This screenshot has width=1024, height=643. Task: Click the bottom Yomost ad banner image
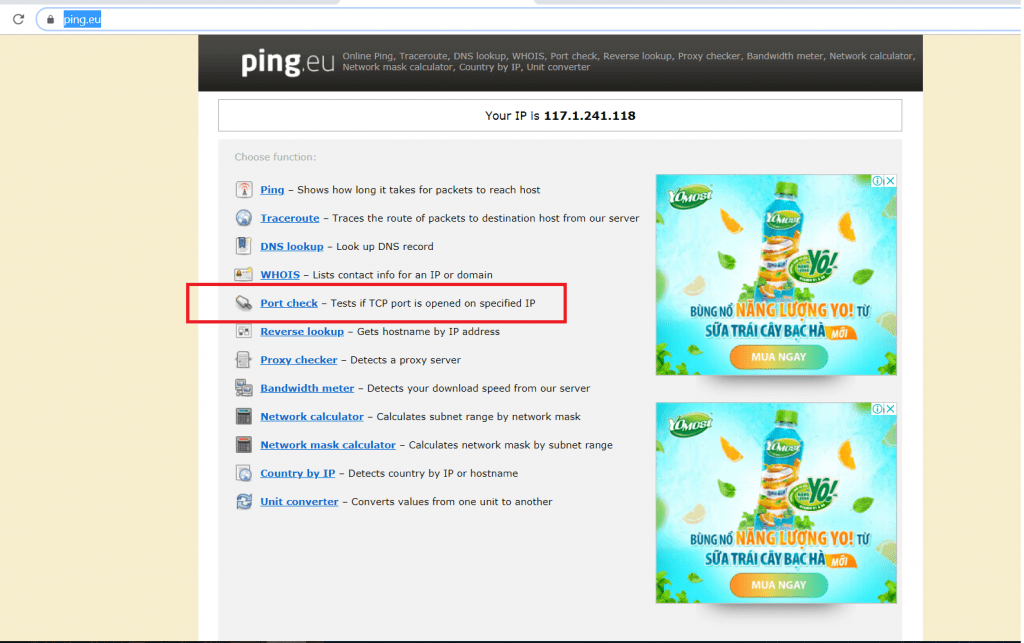[x=776, y=510]
